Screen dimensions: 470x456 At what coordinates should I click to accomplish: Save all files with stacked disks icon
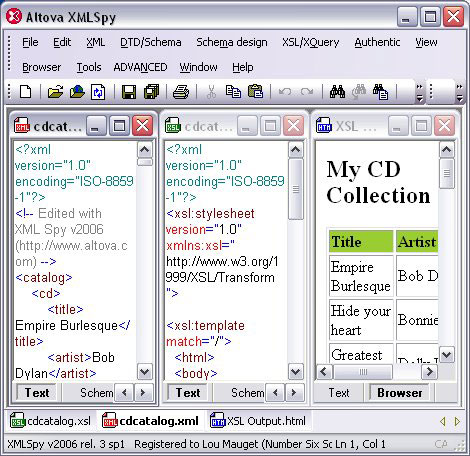pos(151,92)
